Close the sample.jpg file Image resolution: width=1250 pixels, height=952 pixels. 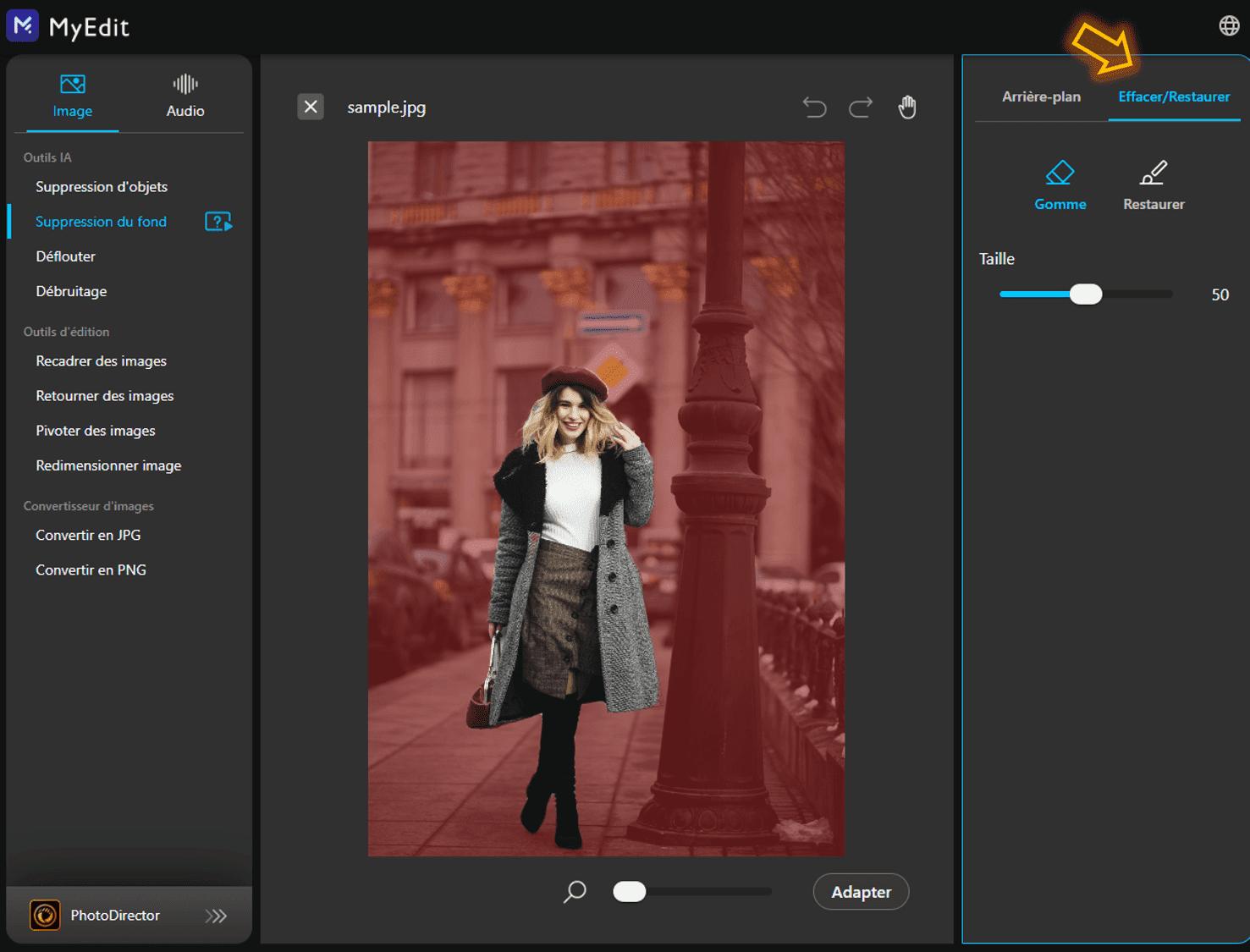(310, 107)
